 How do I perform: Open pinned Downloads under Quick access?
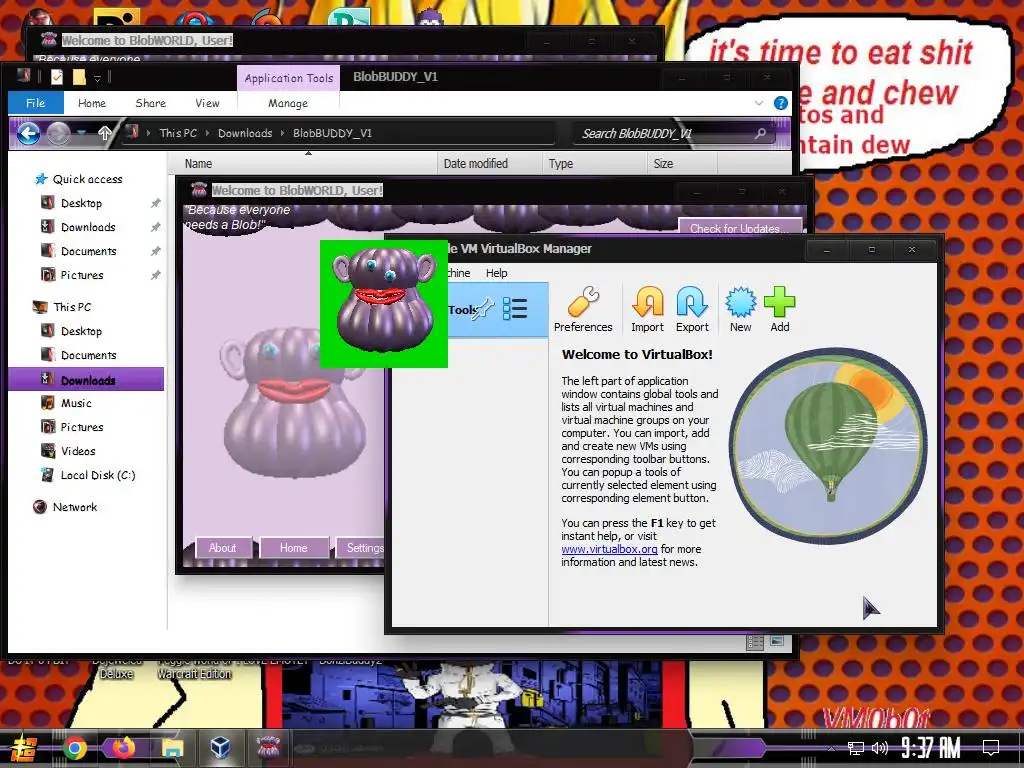(88, 227)
